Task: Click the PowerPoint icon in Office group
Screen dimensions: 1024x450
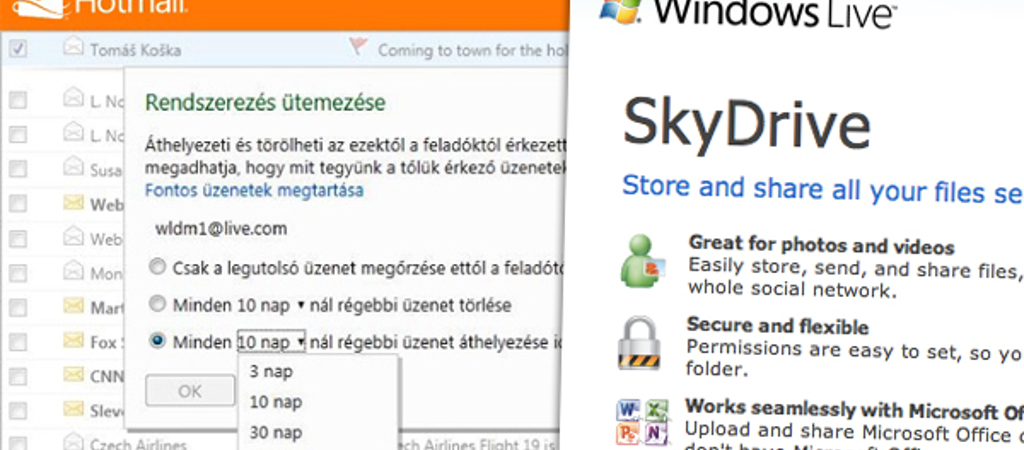Action: point(629,434)
